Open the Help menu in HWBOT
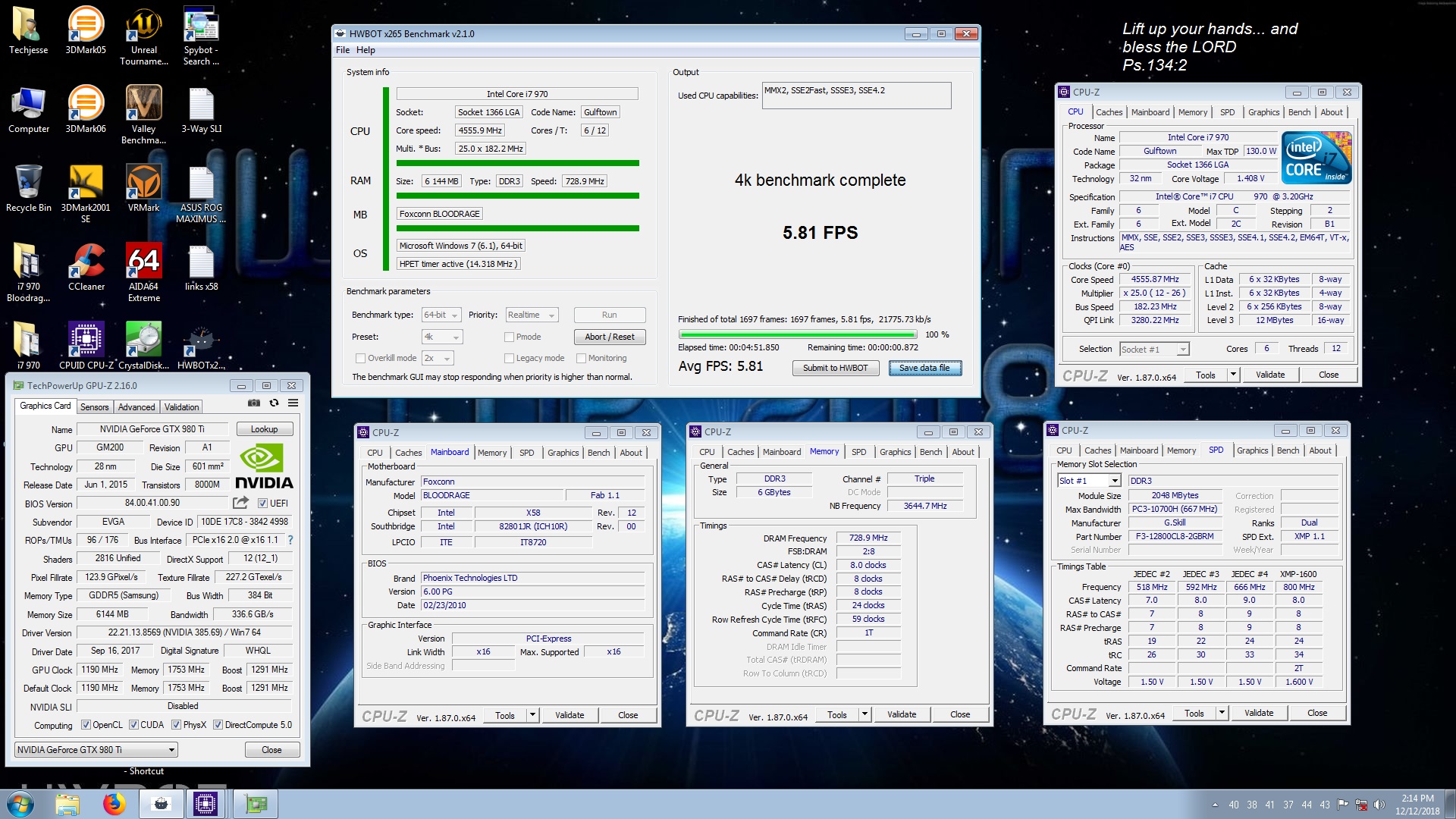This screenshot has width=1456, height=819. point(366,50)
